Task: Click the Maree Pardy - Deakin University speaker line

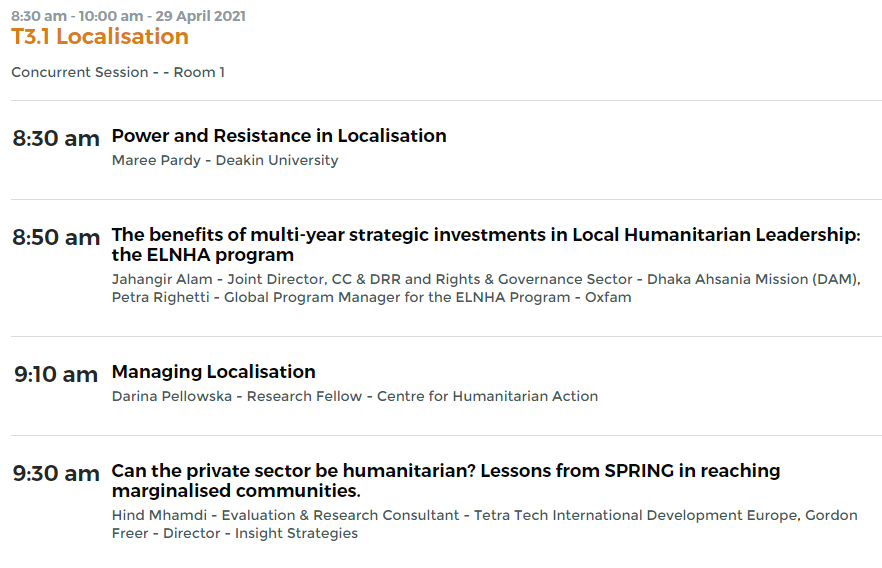Action: pos(225,160)
